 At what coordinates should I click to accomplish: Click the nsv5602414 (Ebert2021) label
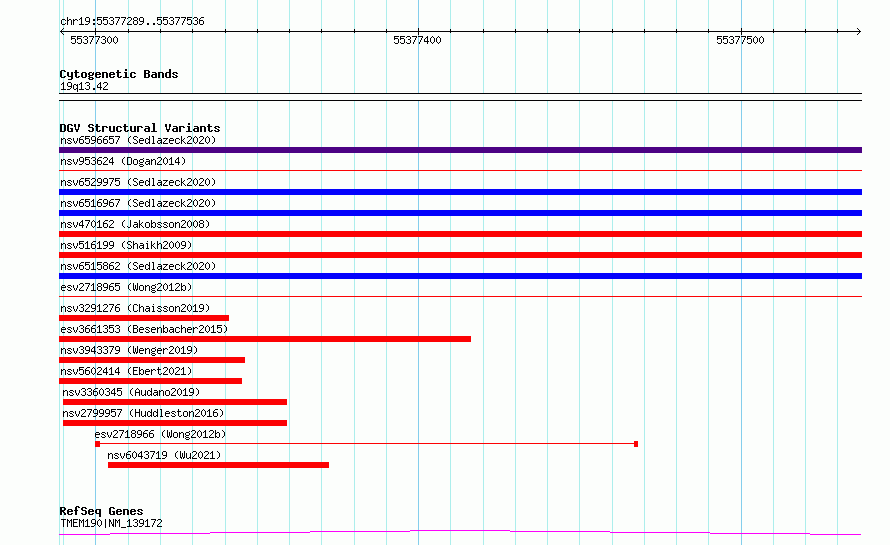pyautogui.click(x=126, y=371)
